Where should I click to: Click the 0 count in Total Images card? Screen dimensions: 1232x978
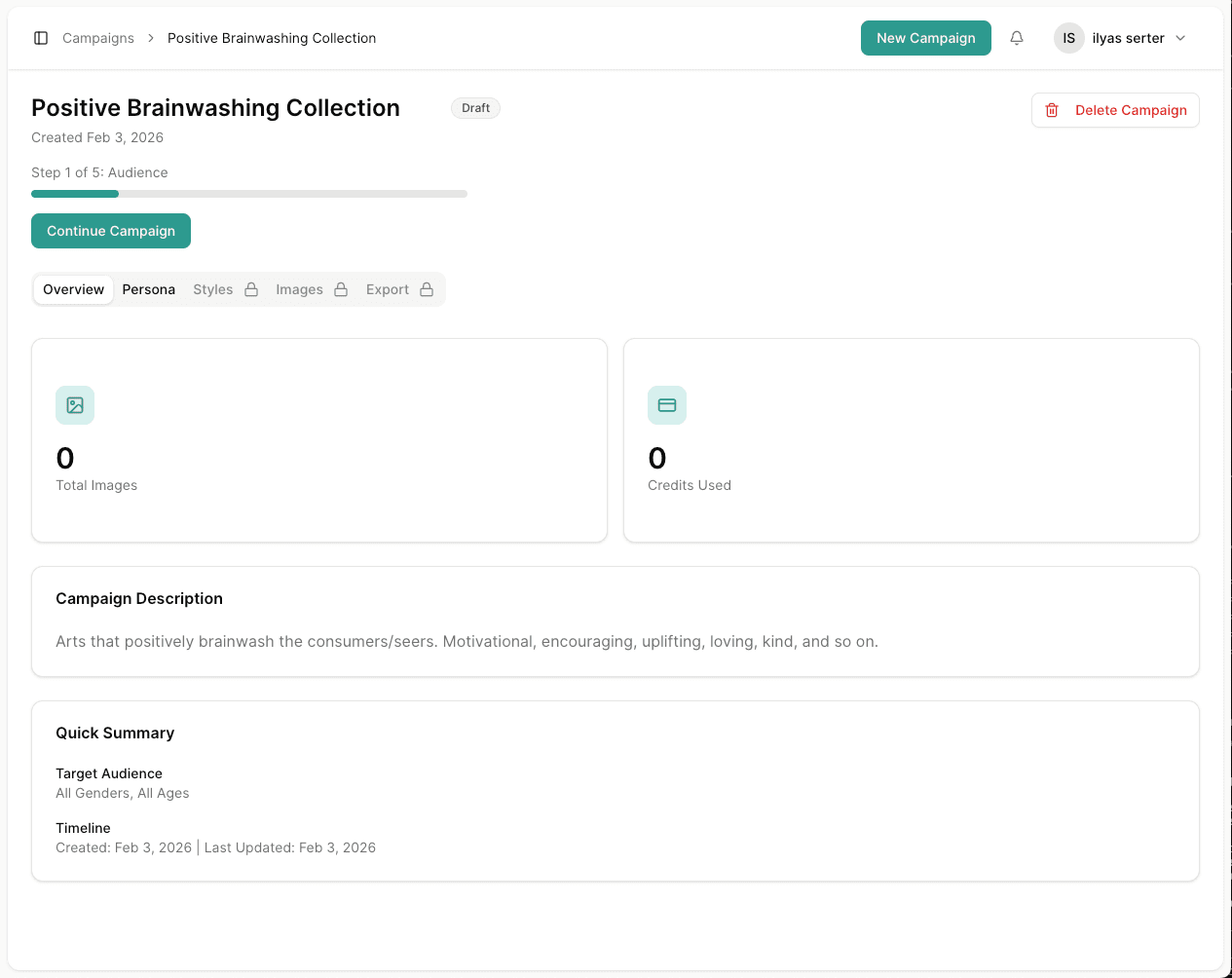click(65, 458)
